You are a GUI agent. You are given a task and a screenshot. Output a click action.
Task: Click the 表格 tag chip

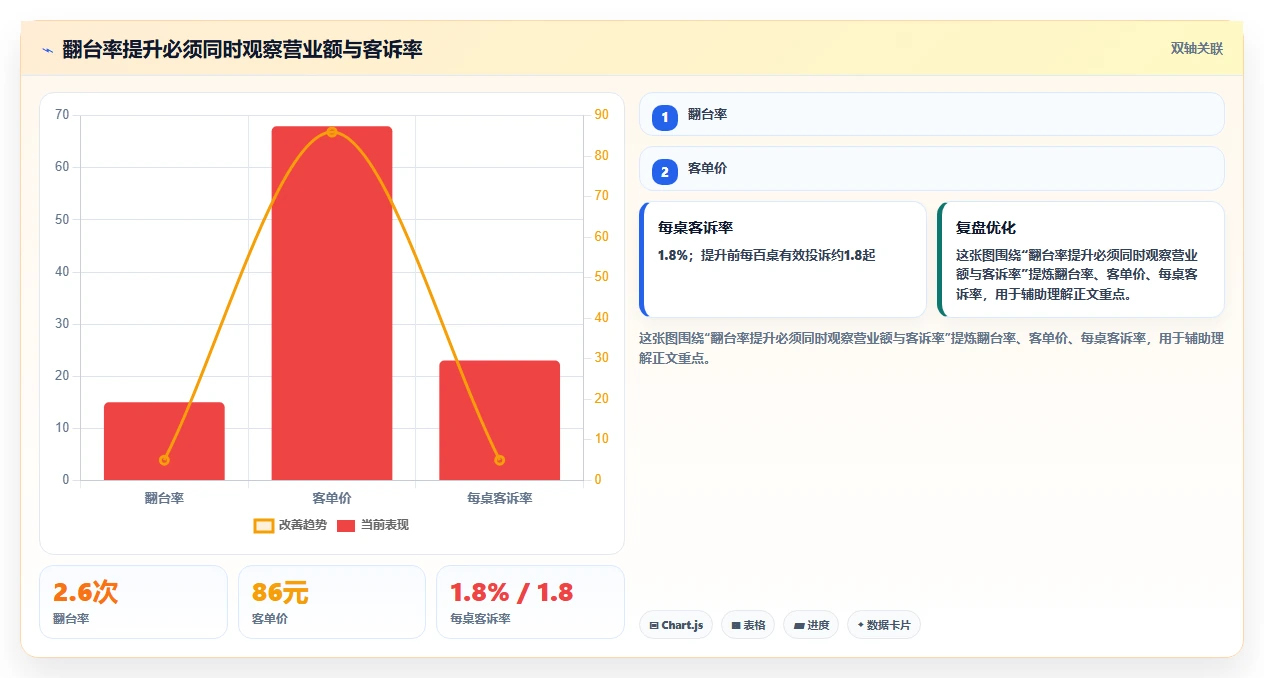click(748, 625)
